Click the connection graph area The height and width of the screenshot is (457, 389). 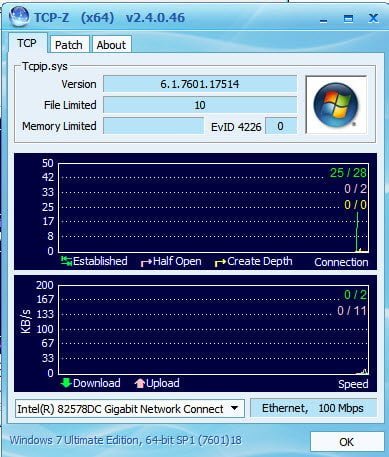(x=213, y=208)
